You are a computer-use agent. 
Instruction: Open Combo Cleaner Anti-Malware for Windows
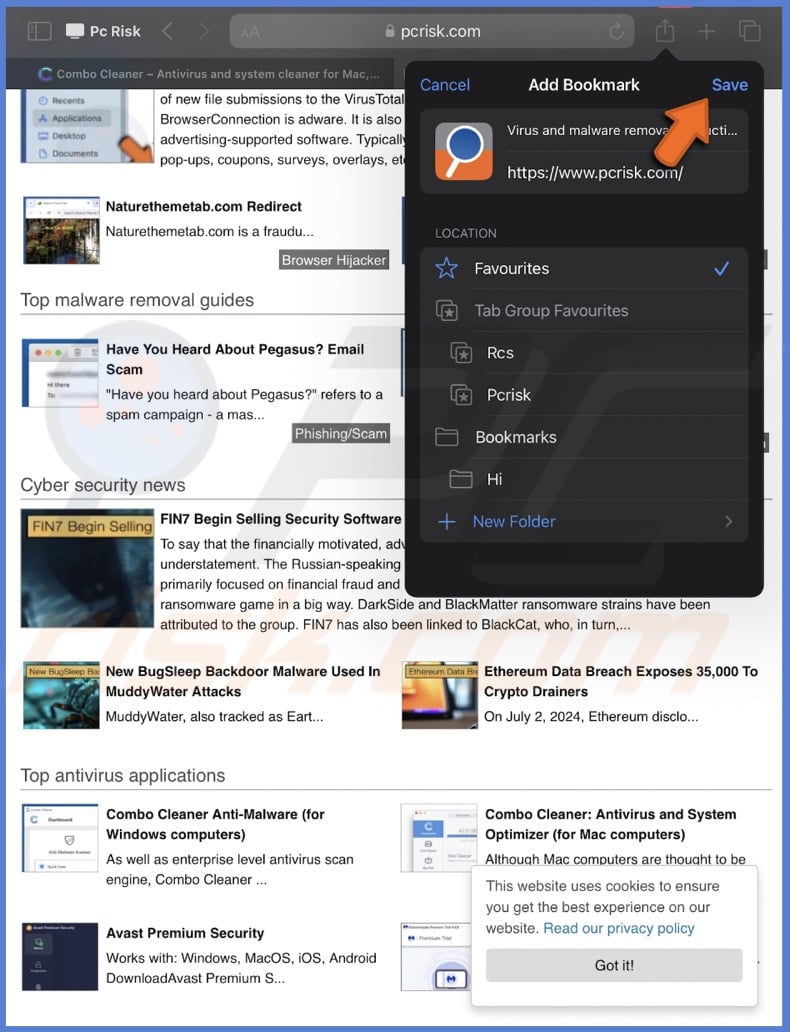coord(215,824)
